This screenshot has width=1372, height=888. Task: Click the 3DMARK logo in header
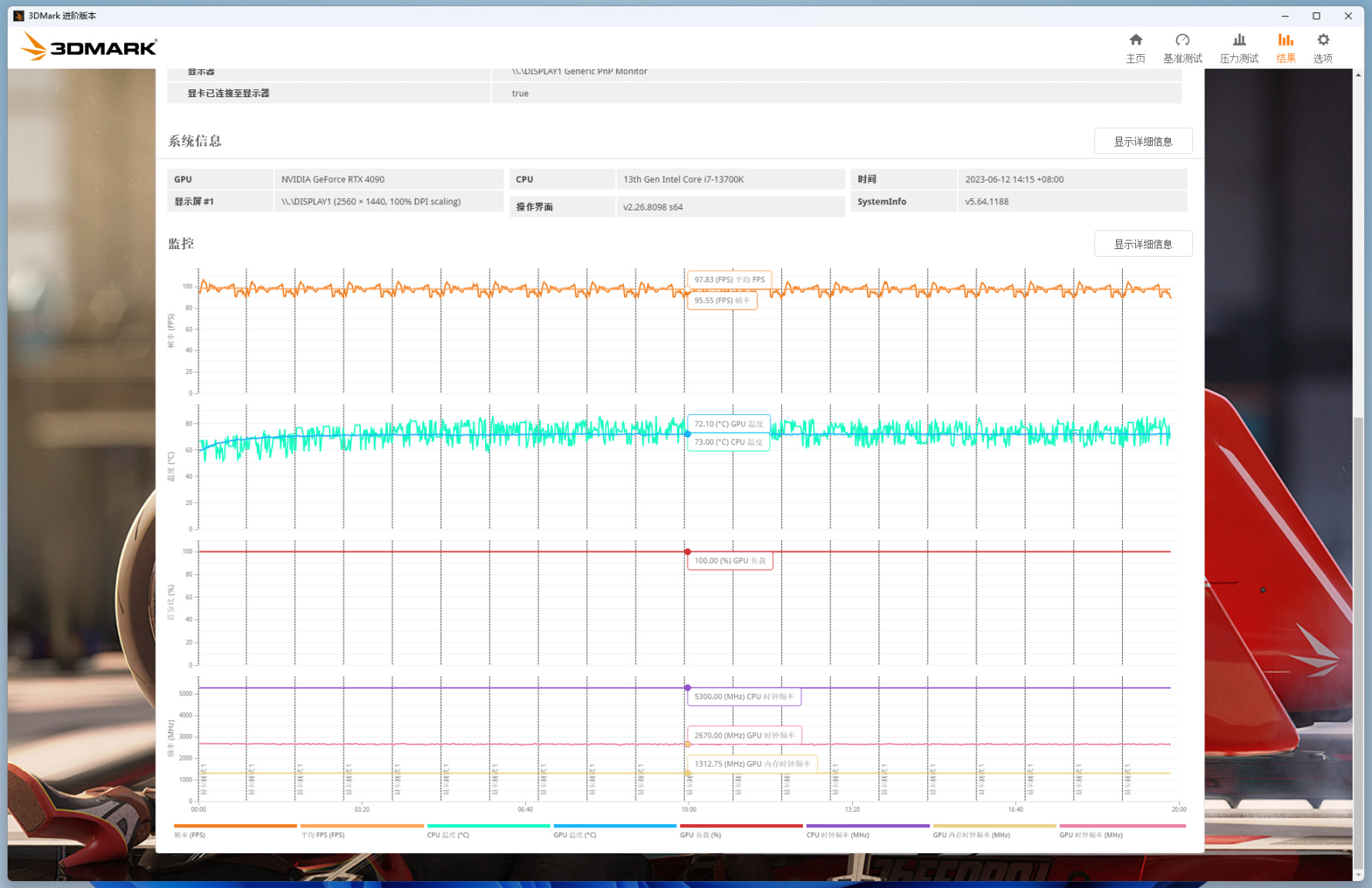click(x=89, y=47)
